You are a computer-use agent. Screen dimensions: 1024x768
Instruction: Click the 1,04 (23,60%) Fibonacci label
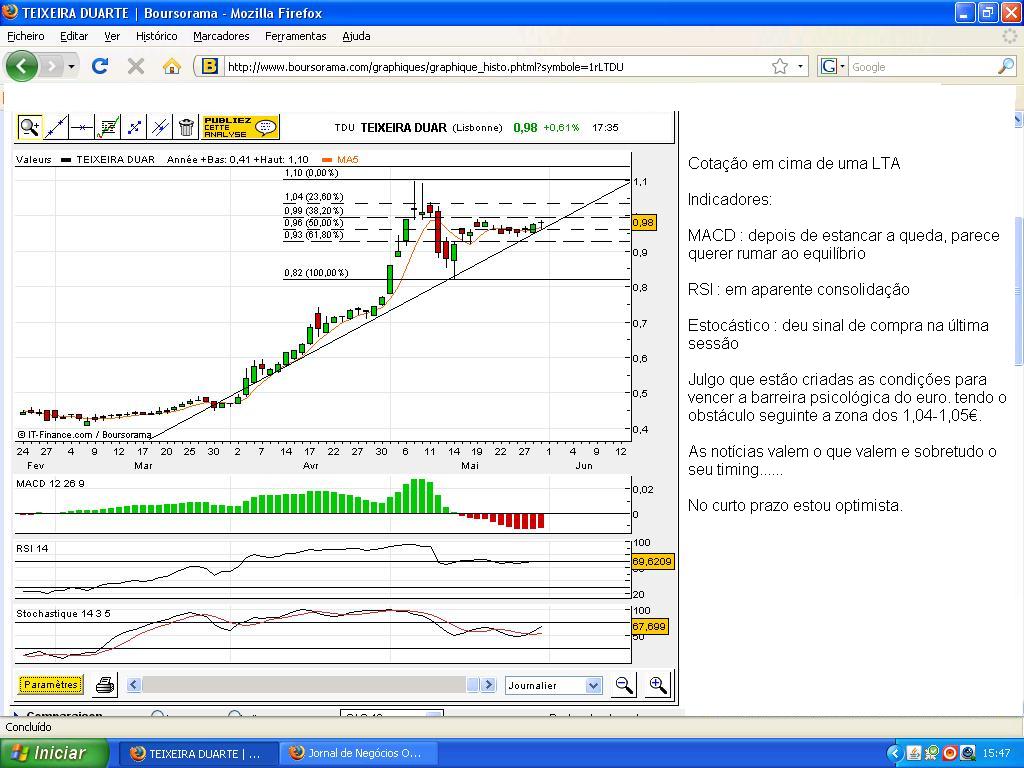pos(313,197)
